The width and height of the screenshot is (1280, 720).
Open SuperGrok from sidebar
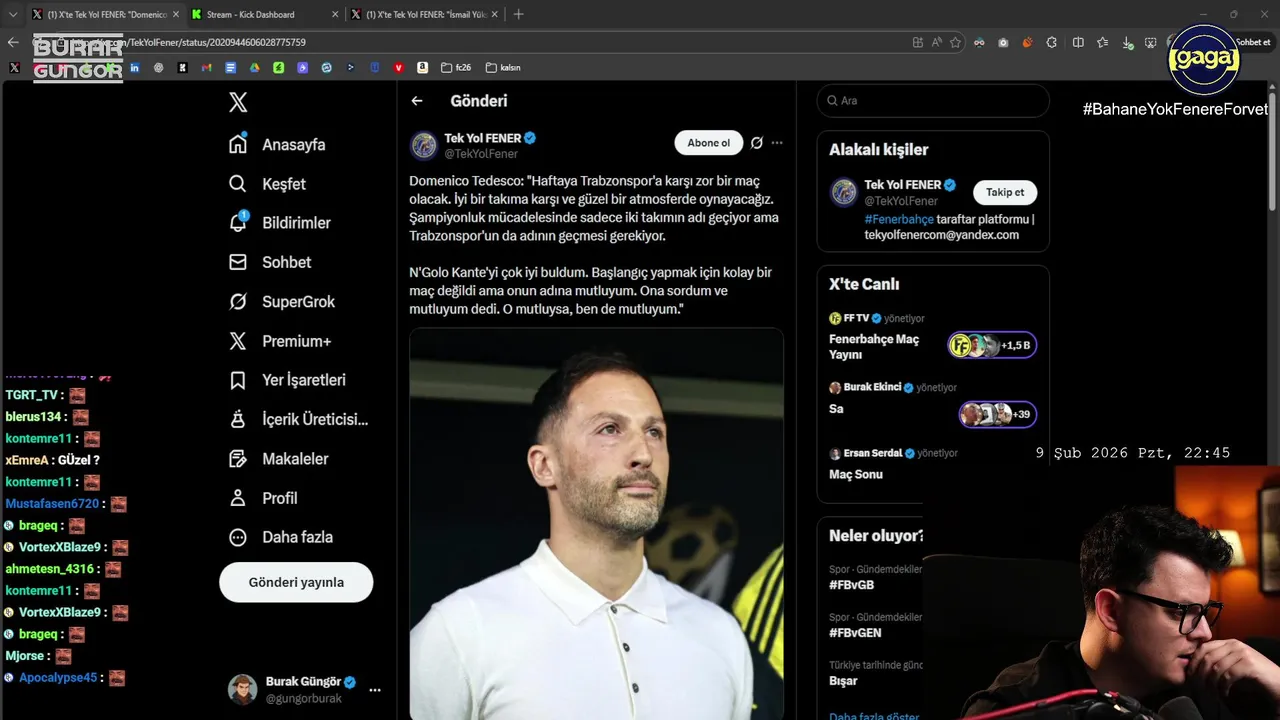(x=282, y=301)
